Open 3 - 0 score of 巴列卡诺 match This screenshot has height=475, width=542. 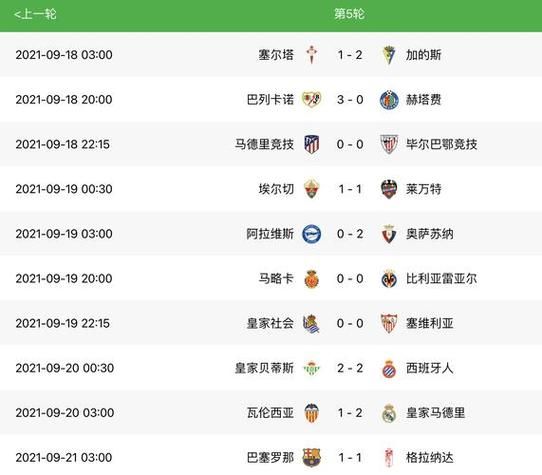pyautogui.click(x=350, y=100)
